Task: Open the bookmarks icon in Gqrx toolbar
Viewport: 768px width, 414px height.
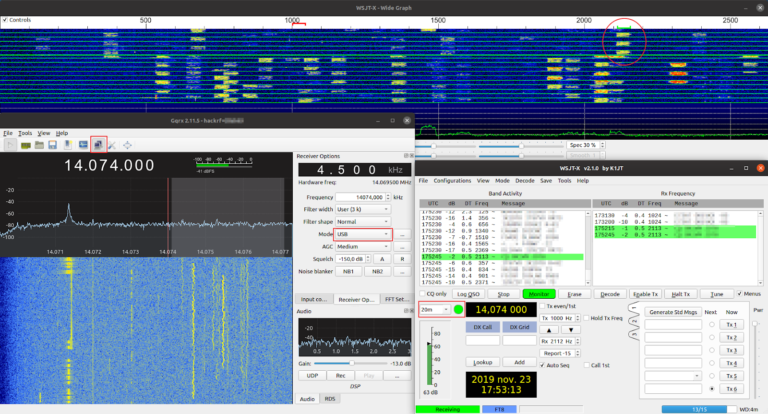Action: [68, 145]
